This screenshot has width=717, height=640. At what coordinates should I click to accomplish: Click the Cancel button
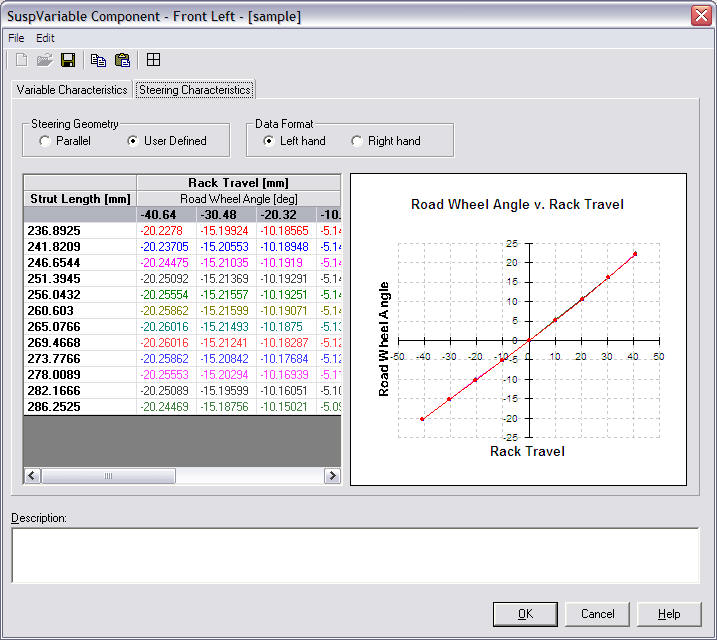pos(597,614)
